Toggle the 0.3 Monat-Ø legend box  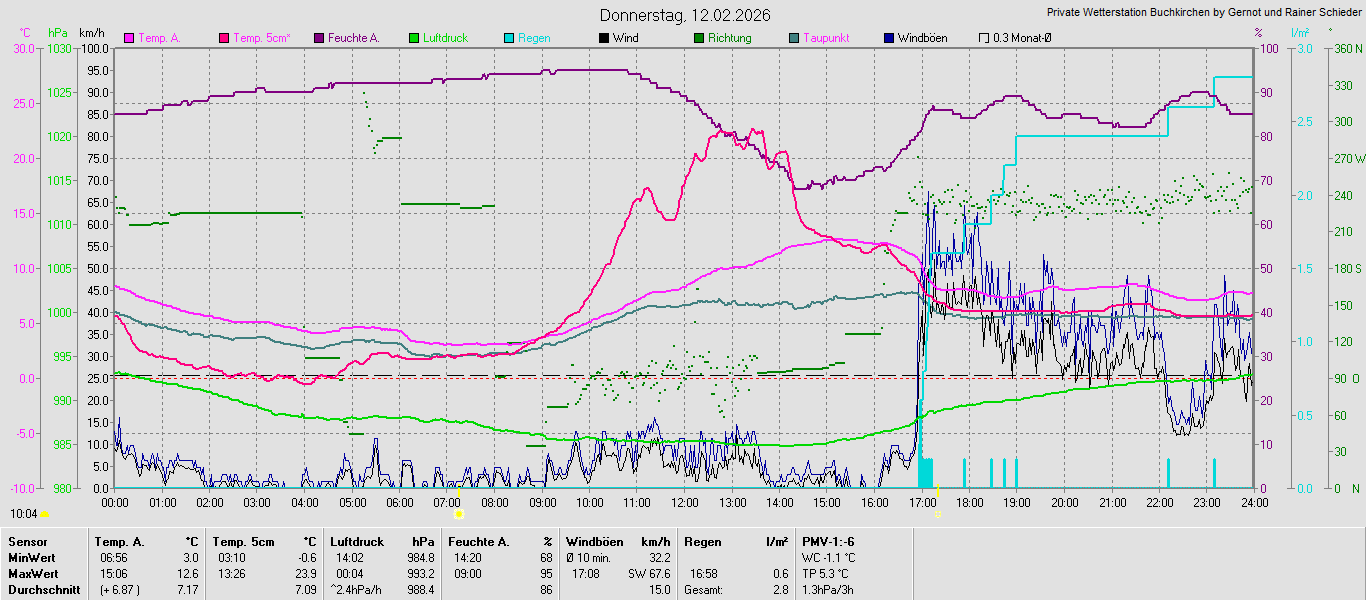coord(984,38)
